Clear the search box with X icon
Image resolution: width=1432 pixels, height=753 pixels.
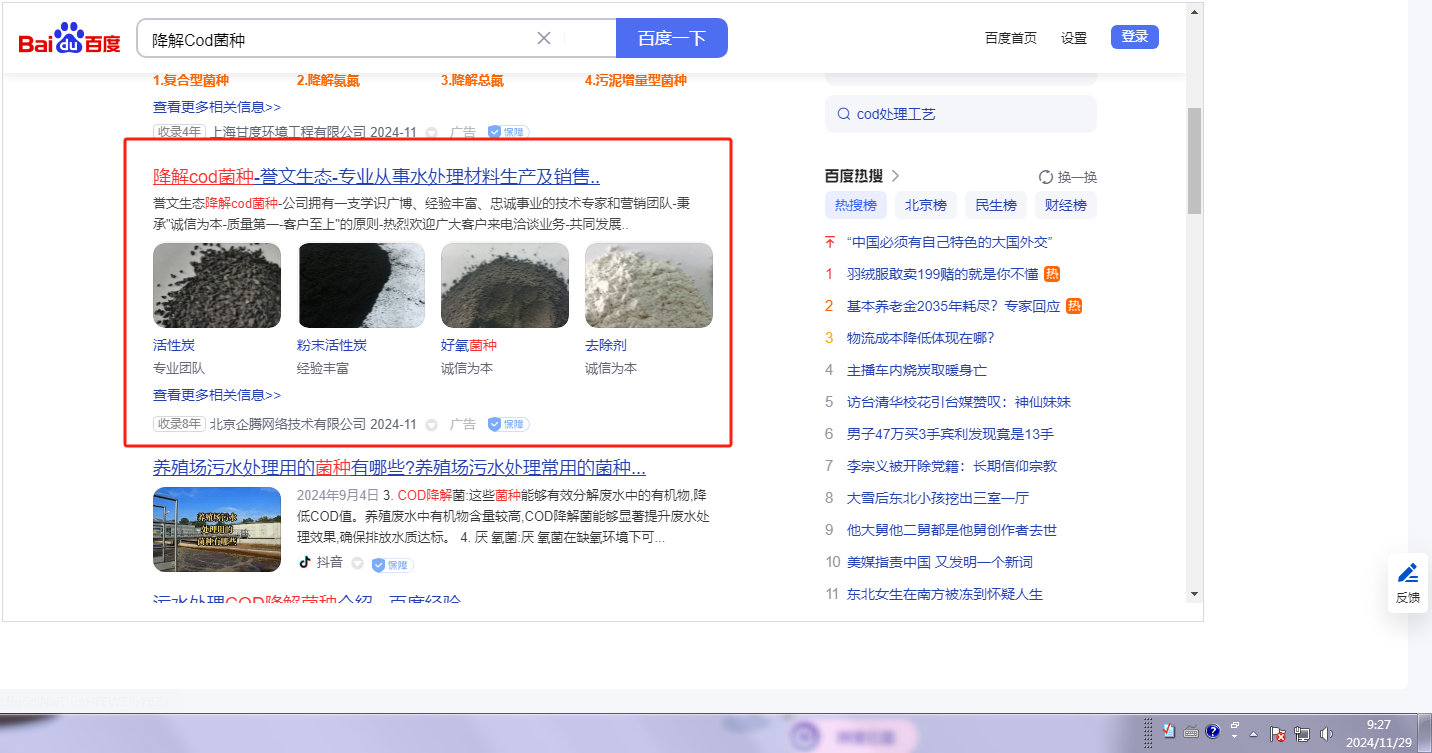[x=544, y=39]
